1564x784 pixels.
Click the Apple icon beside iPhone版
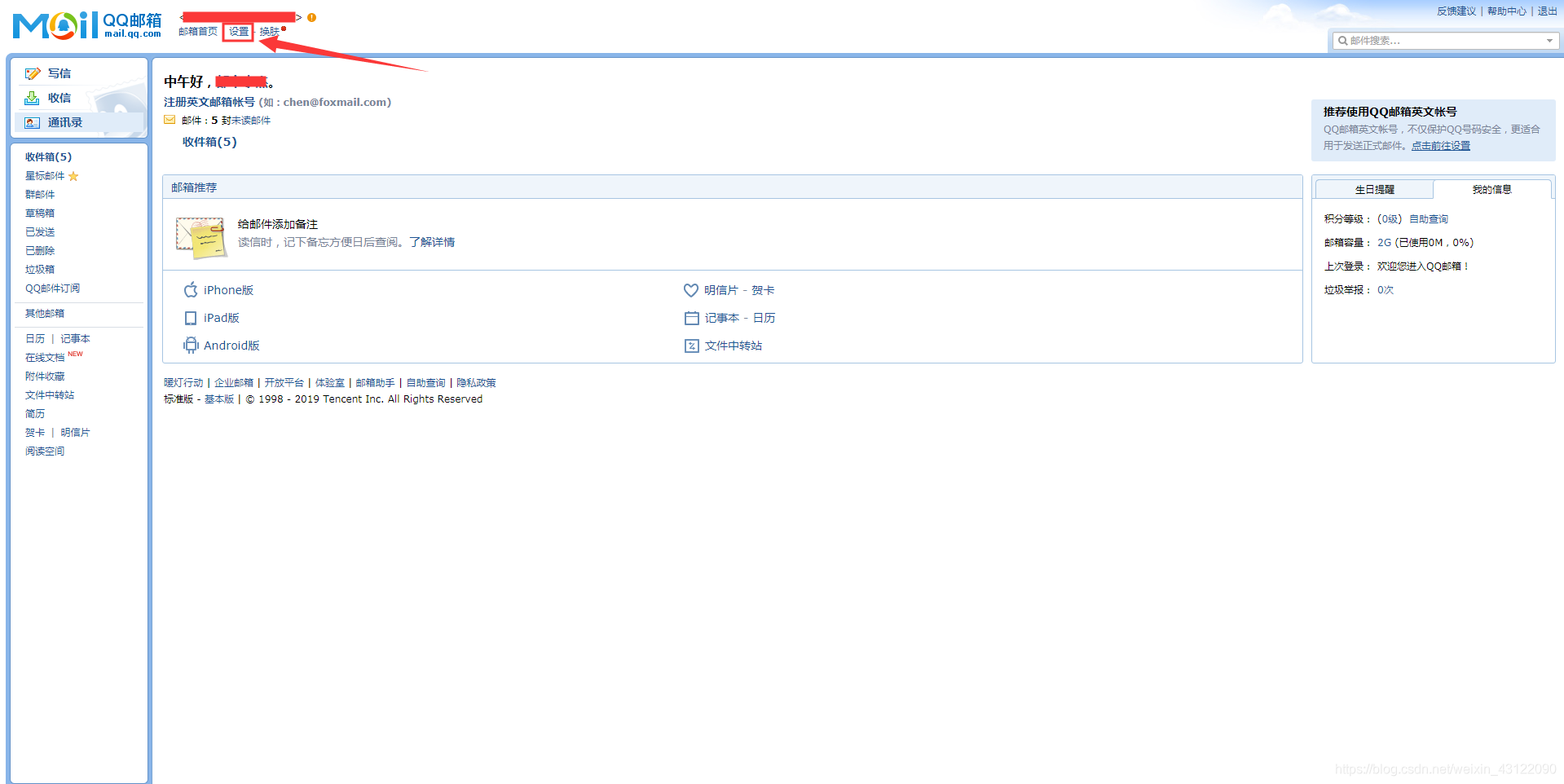tap(191, 289)
